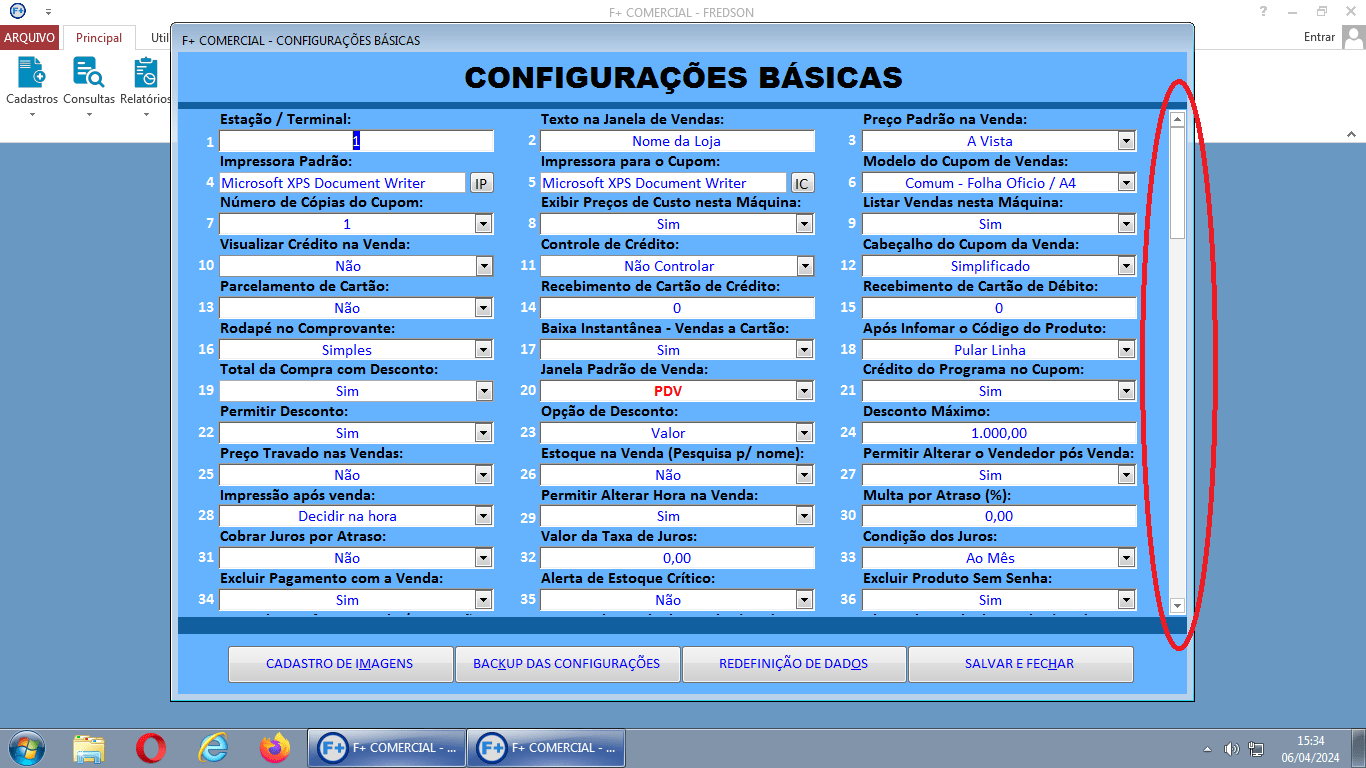Click settings panel scrollbar down arrow

[x=1177, y=605]
